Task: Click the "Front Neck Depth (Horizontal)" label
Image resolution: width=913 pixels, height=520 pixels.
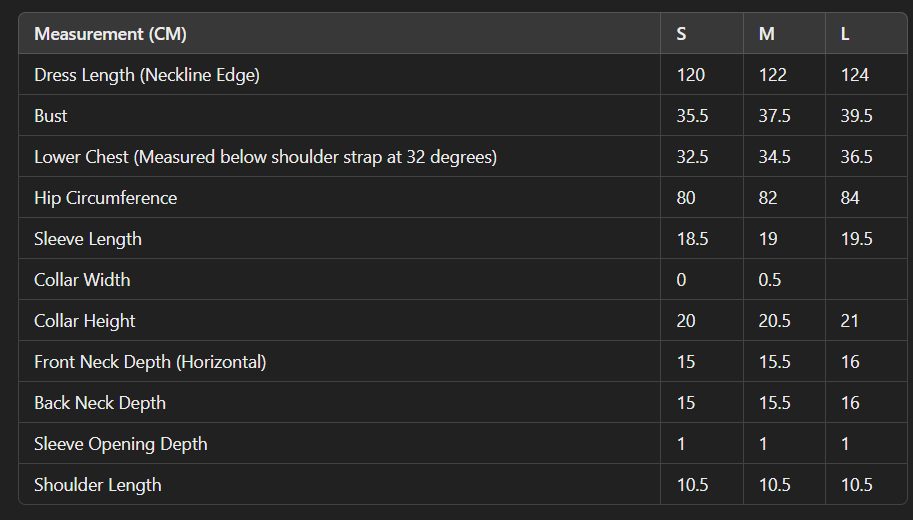Action: 150,362
